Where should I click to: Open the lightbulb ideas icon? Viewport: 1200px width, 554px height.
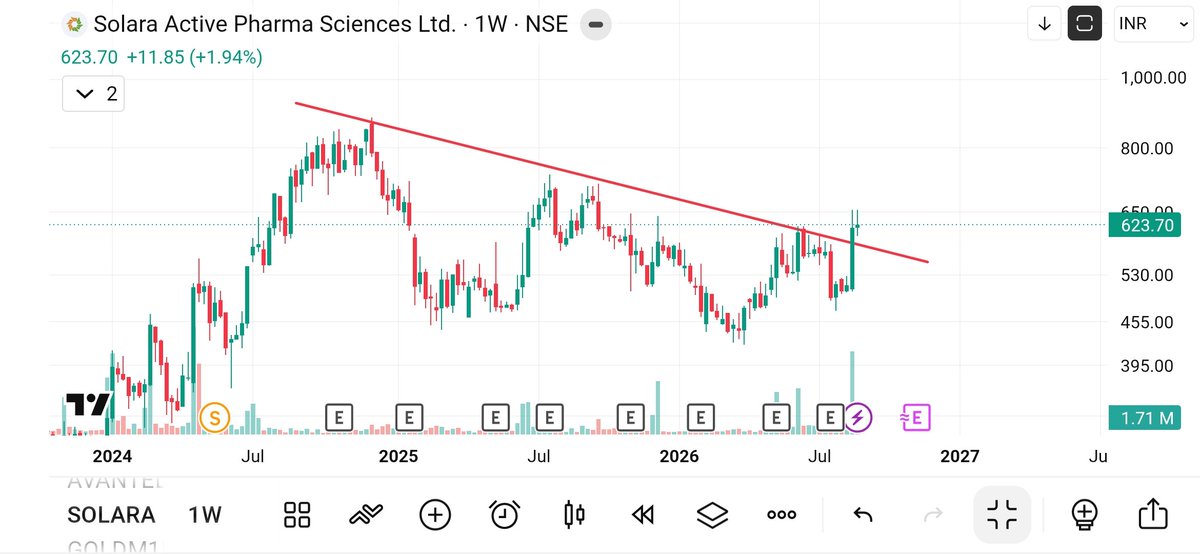[x=1083, y=515]
